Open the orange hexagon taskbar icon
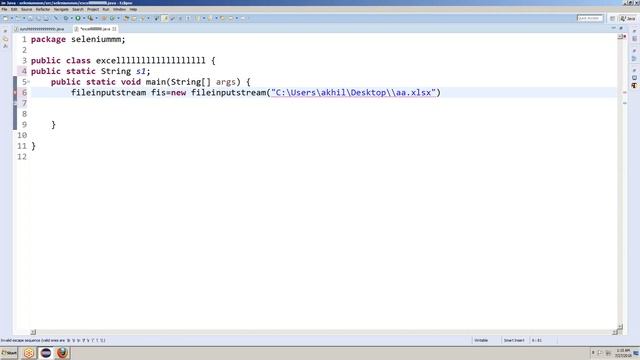The image size is (640, 360). coord(29,353)
